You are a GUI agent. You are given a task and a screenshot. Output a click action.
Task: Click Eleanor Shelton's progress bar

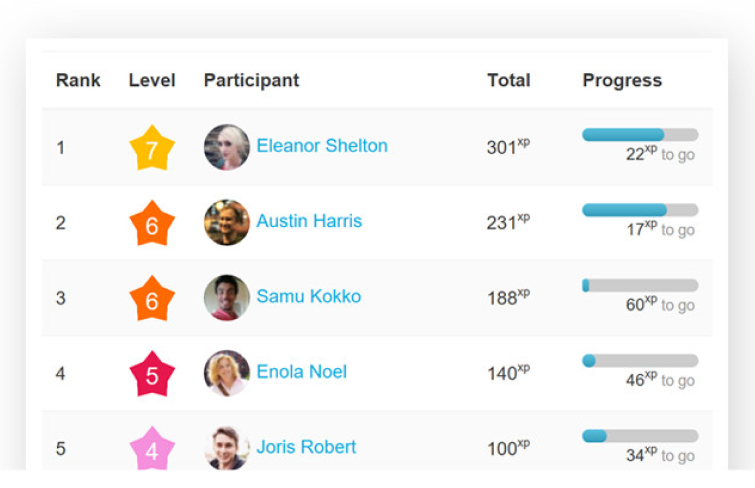640,135
